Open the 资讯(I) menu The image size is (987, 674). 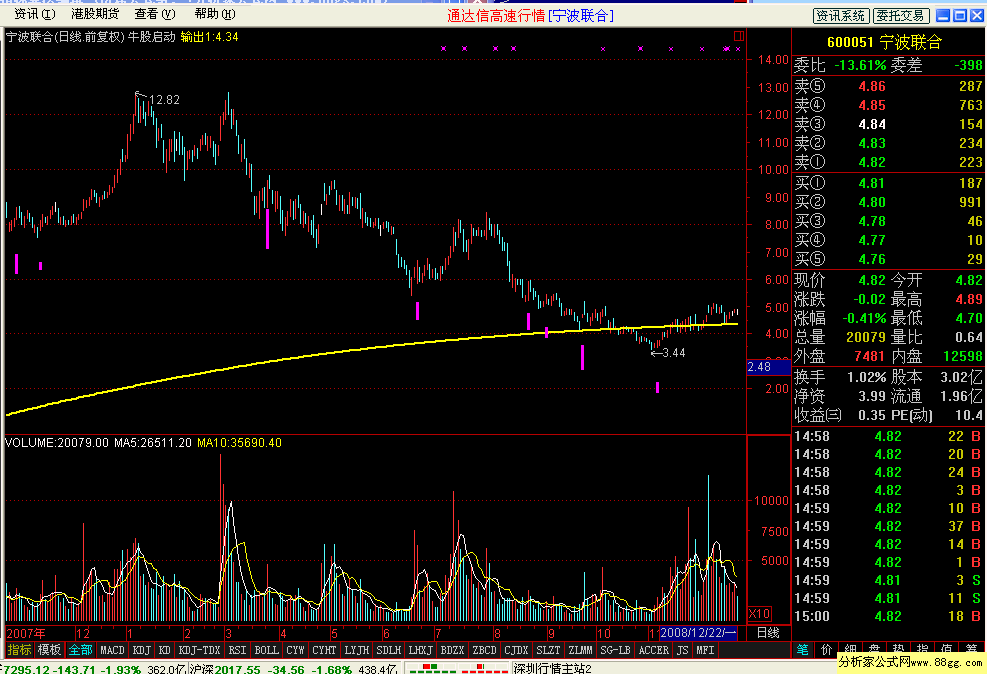[35, 13]
